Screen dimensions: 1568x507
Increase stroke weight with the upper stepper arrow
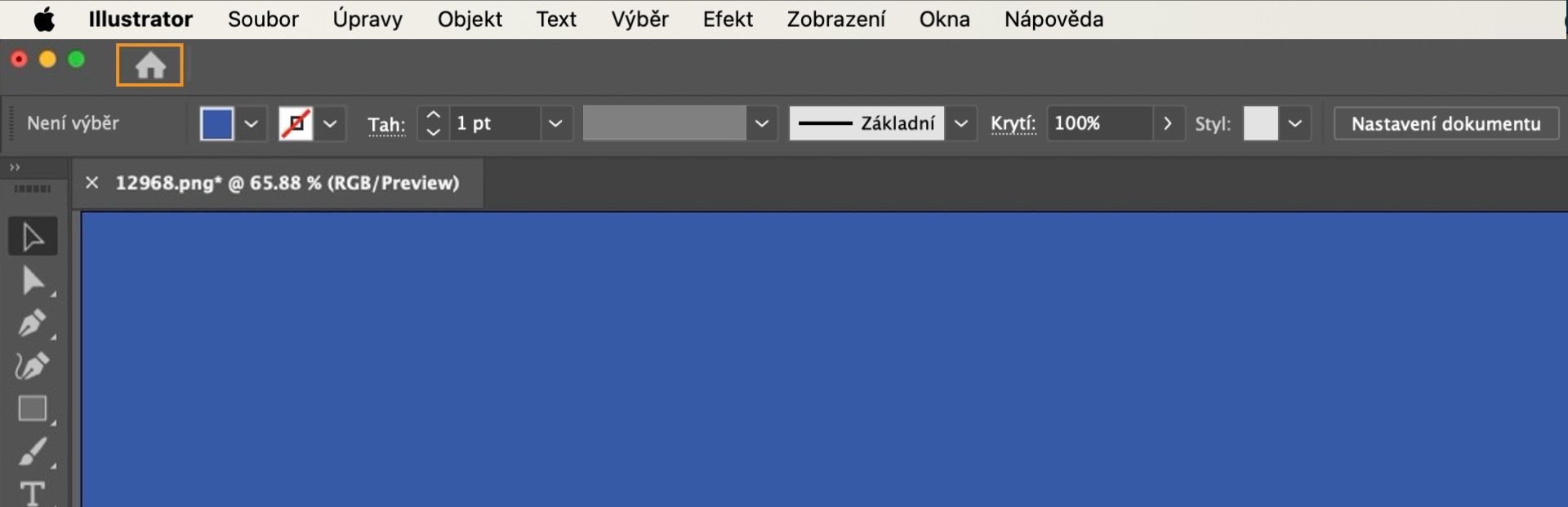coord(433,114)
